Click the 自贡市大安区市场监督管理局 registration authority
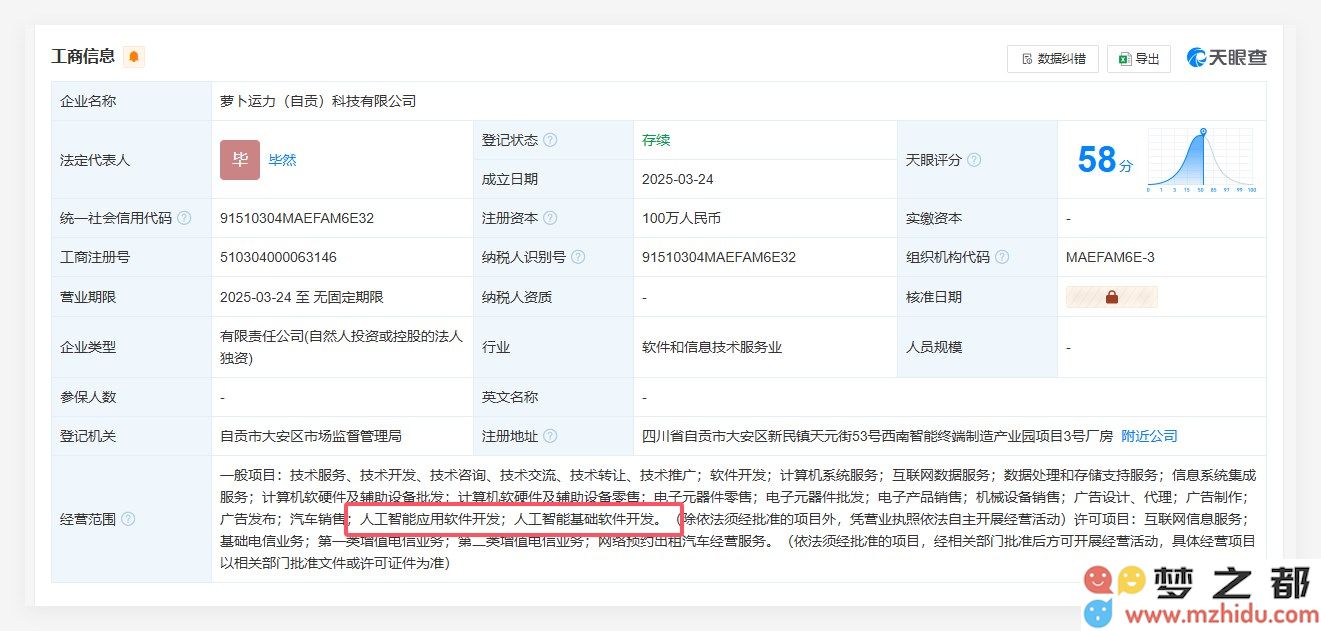 311,436
